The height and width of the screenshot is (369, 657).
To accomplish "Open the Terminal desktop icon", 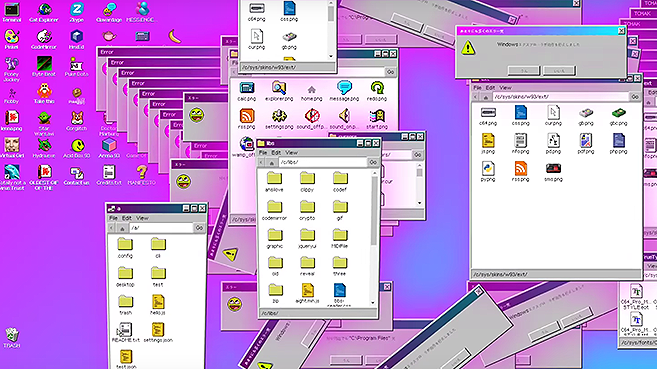I will click(x=12, y=12).
